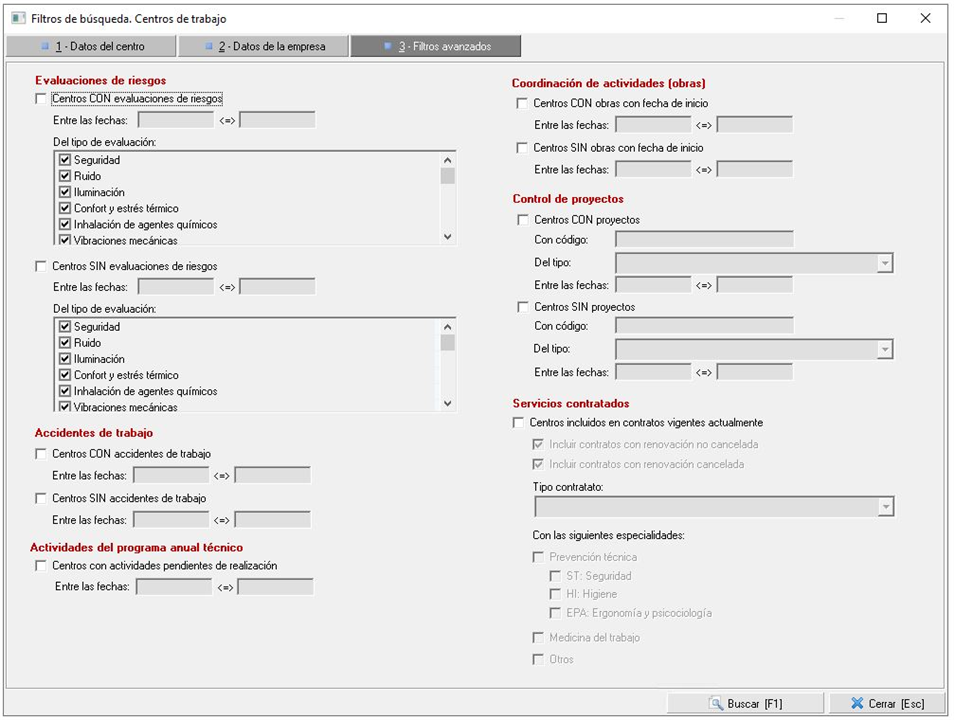Enable Centros CON evaluaciones de riesgos
This screenshot has height=720, width=954.
[41, 99]
